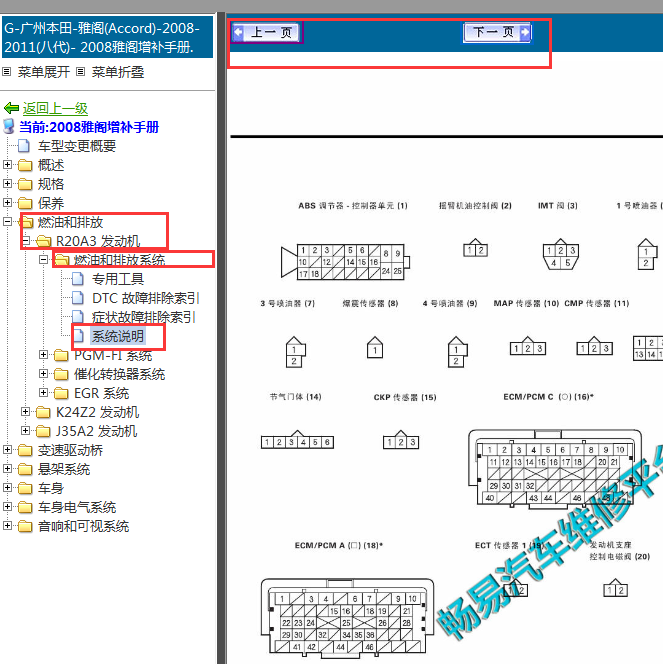
Task: Expand the PGM-FI 系统 node
Action: (43, 354)
